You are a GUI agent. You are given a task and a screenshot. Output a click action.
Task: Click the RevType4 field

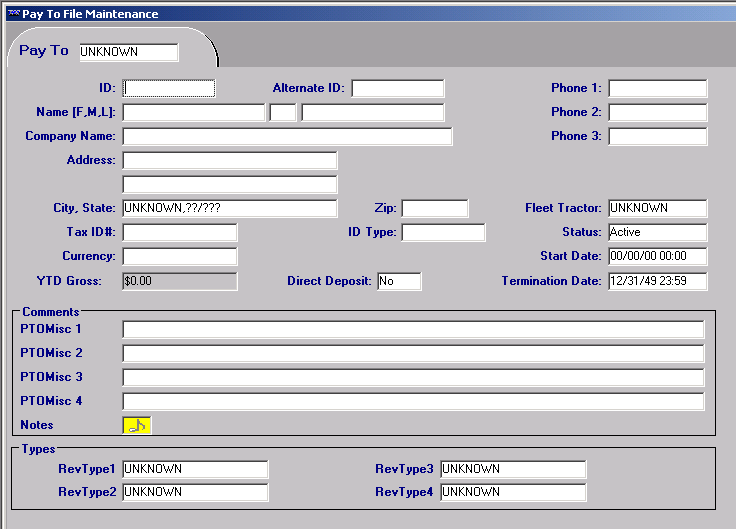click(x=513, y=492)
